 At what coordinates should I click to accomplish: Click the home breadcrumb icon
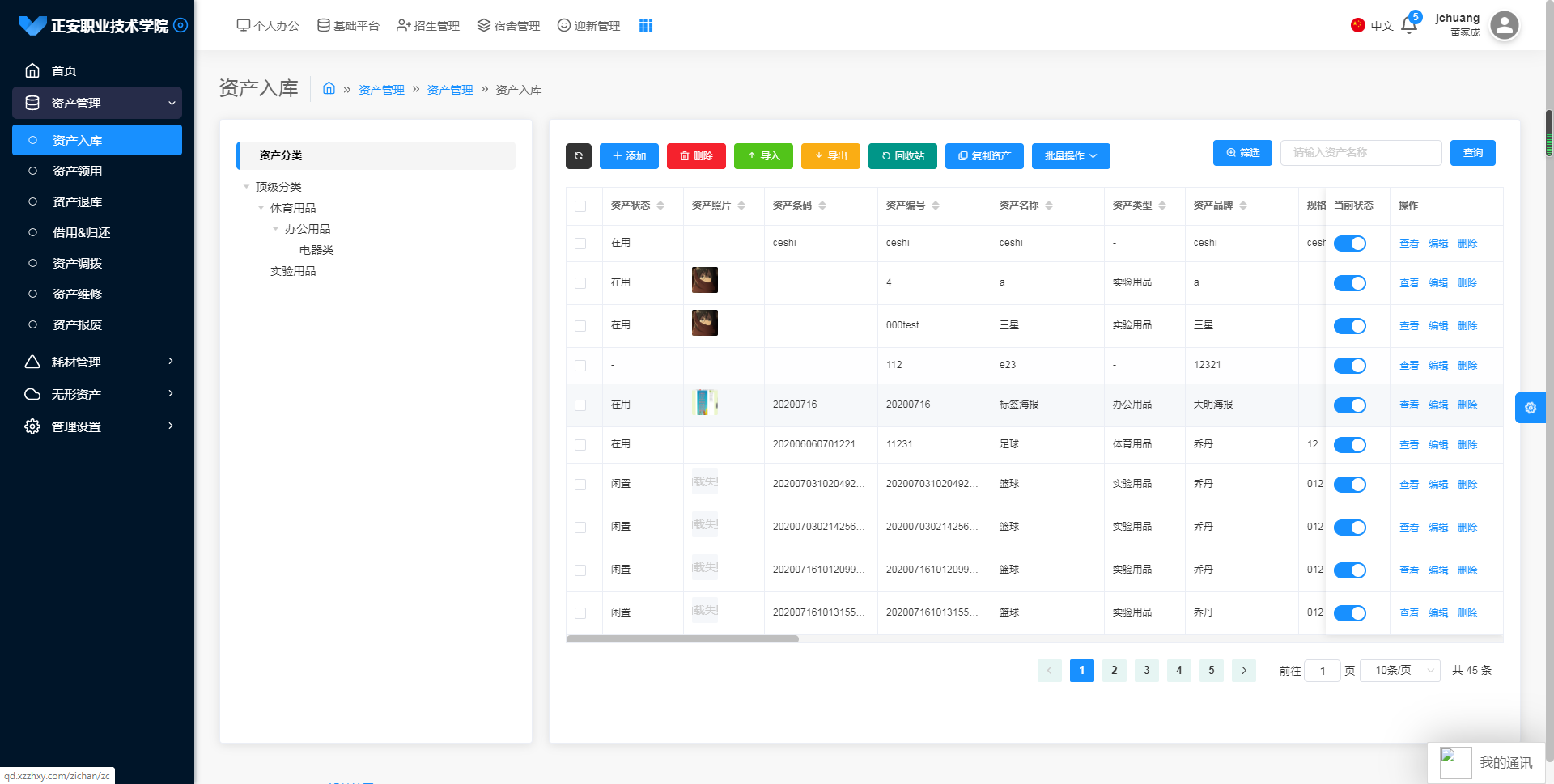tap(329, 88)
